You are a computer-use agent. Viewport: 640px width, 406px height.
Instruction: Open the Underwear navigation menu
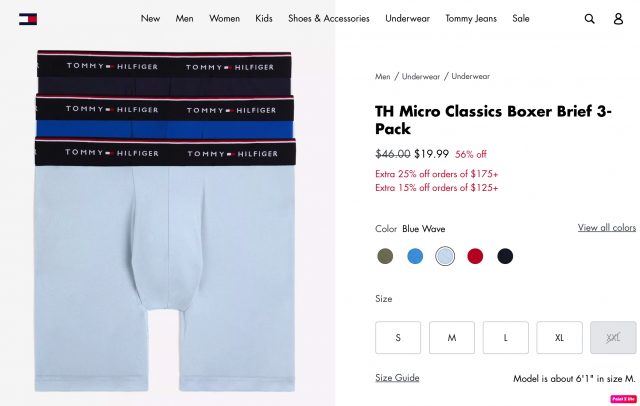pyautogui.click(x=407, y=19)
